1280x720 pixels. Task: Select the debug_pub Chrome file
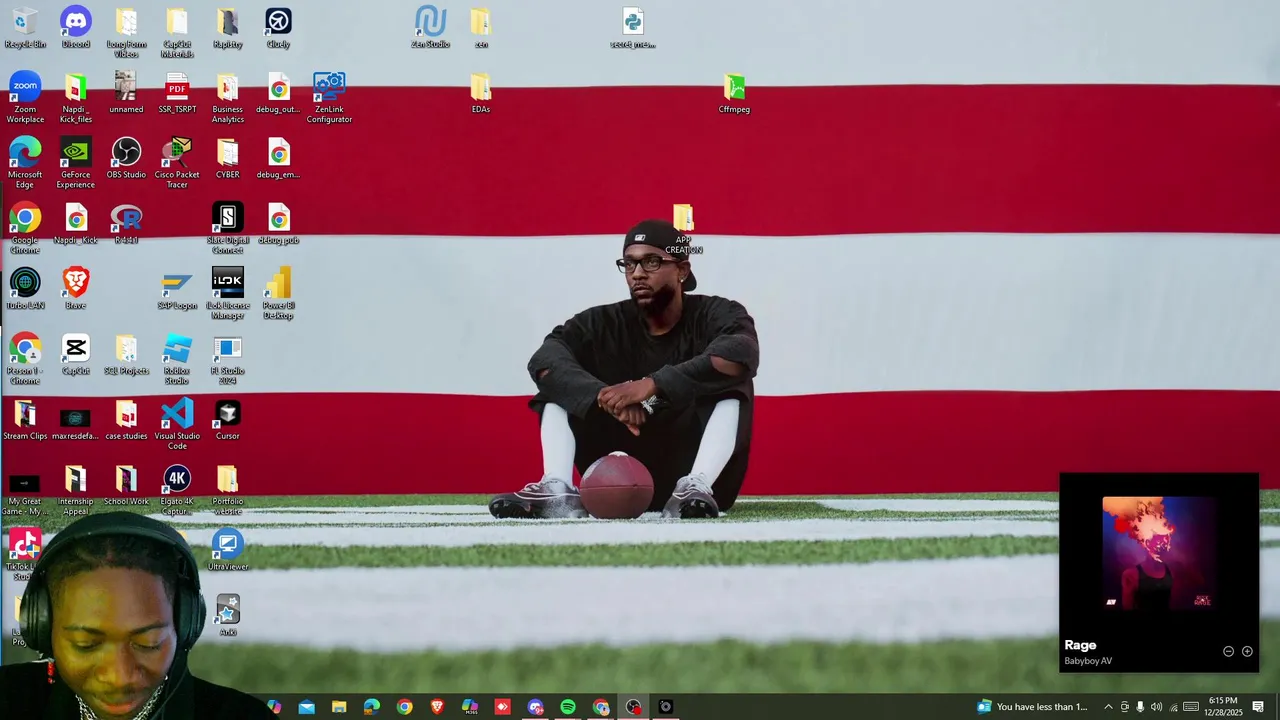(278, 224)
